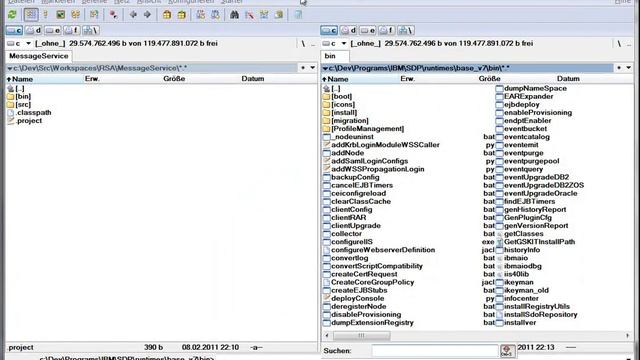
Task: Select drive f in left drive bar
Action: pyautogui.click(x=72, y=30)
